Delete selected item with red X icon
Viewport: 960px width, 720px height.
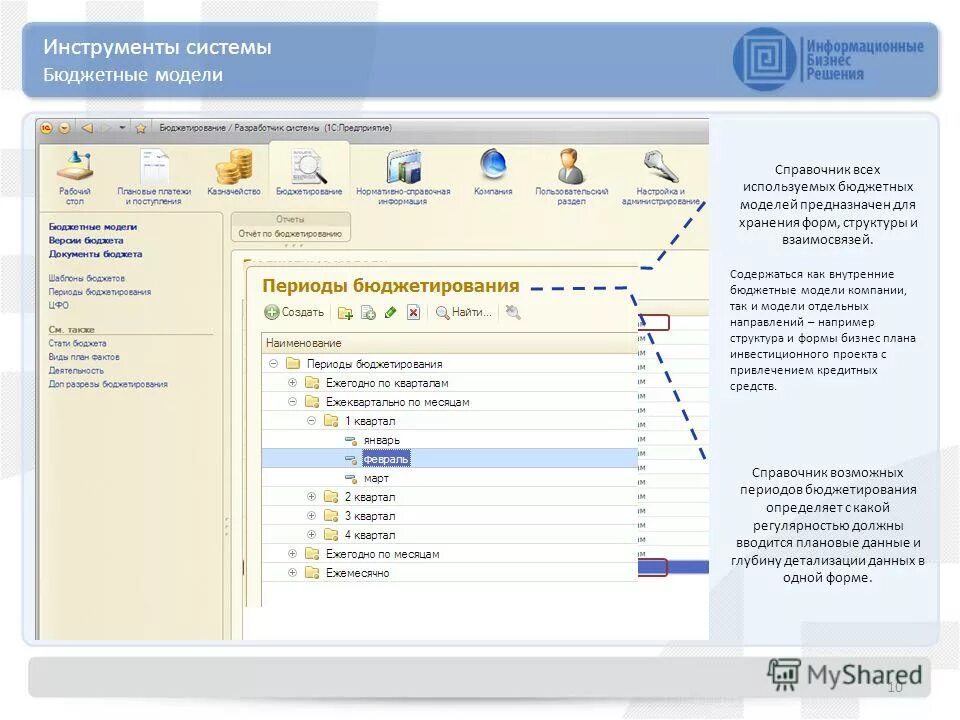(412, 312)
